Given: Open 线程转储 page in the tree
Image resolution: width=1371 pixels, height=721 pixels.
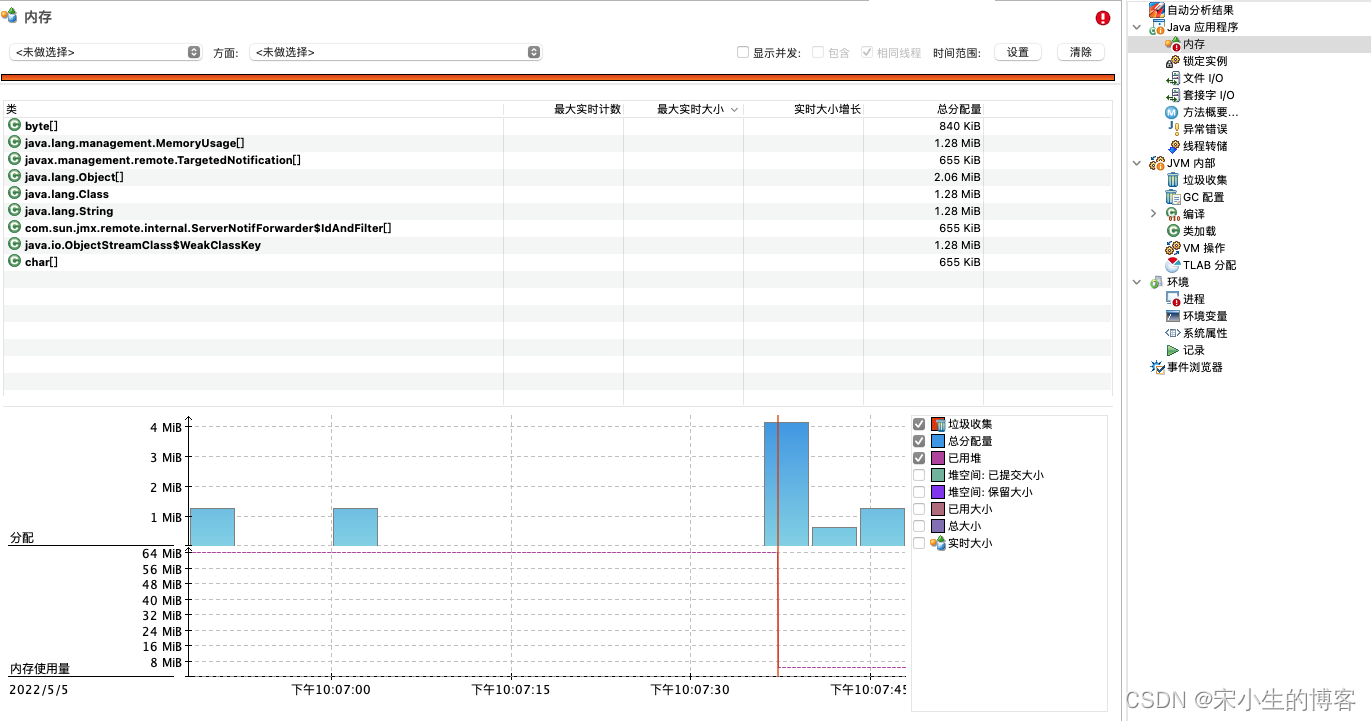Looking at the screenshot, I should tap(1205, 146).
